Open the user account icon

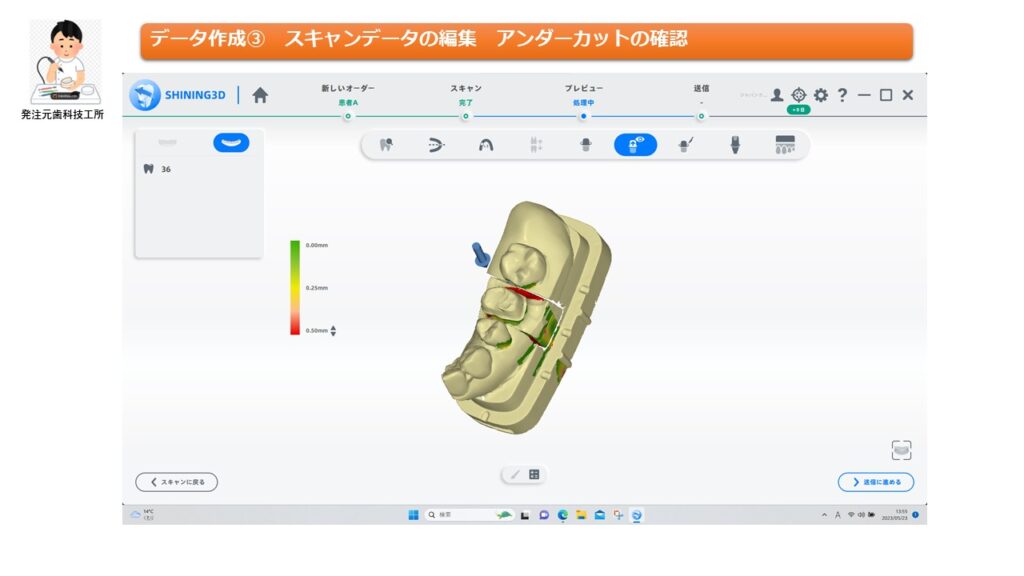[777, 95]
